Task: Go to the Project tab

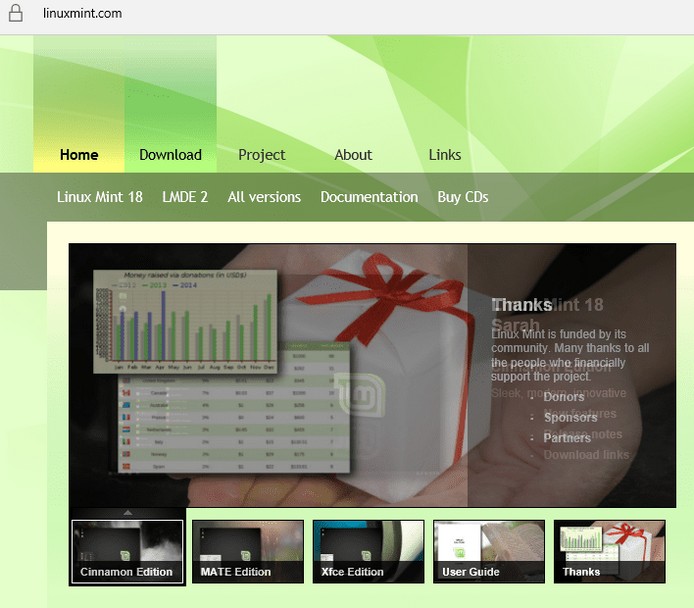Action: pos(262,155)
